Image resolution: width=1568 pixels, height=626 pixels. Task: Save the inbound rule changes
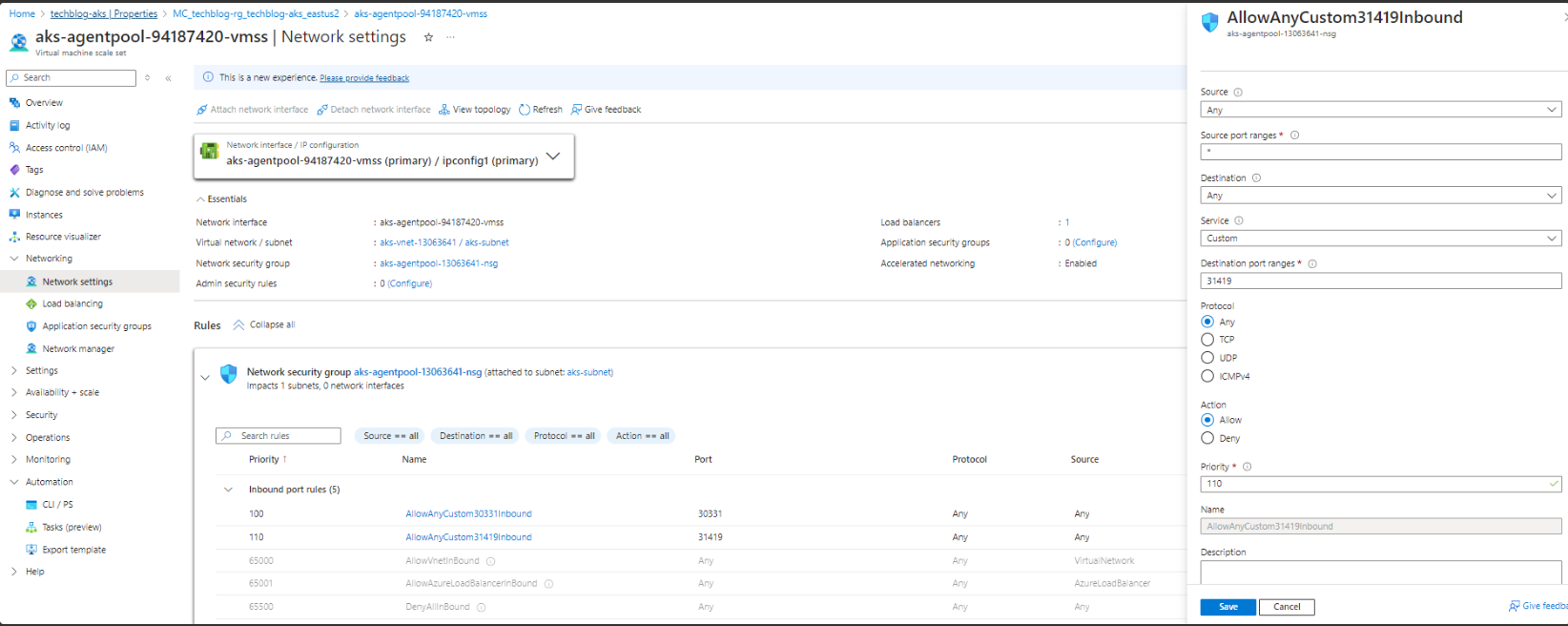click(1228, 607)
